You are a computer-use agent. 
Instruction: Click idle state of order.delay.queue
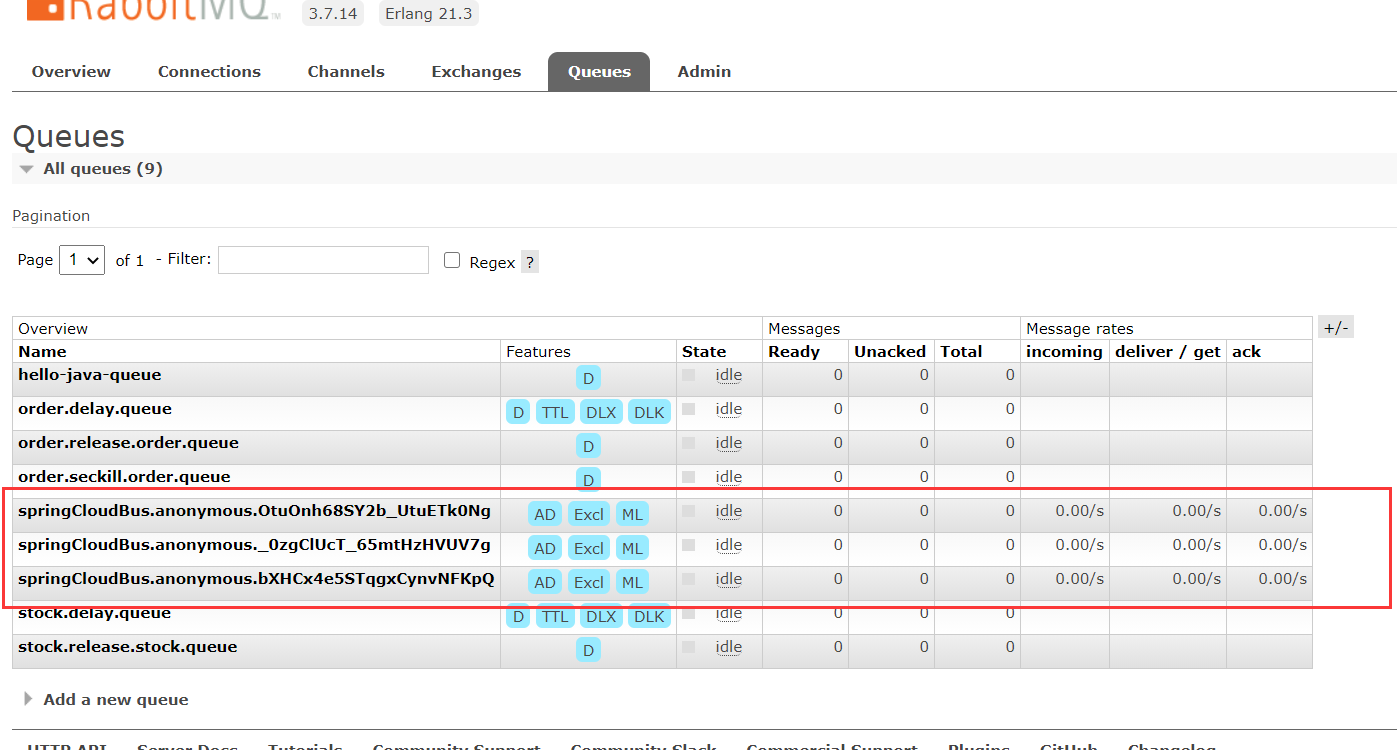pyautogui.click(x=728, y=409)
